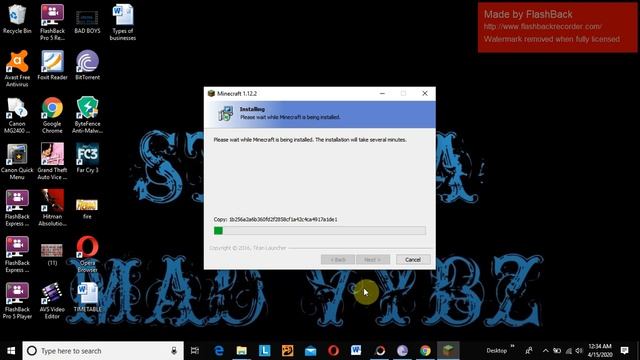
Task: Select AVS Video Editor desktop icon
Action: [x=52, y=301]
